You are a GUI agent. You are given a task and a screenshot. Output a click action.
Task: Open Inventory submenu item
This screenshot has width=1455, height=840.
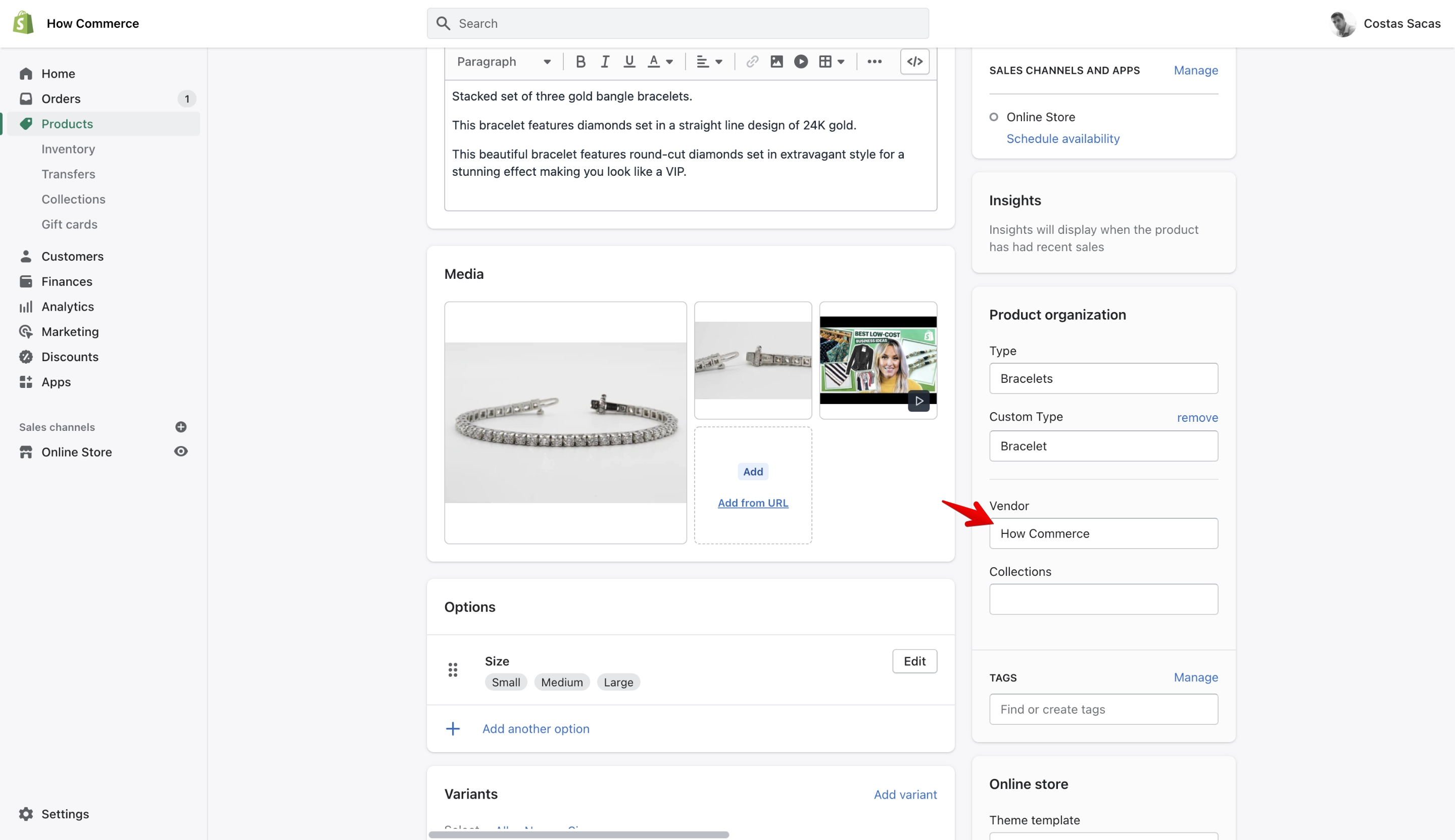(x=68, y=149)
